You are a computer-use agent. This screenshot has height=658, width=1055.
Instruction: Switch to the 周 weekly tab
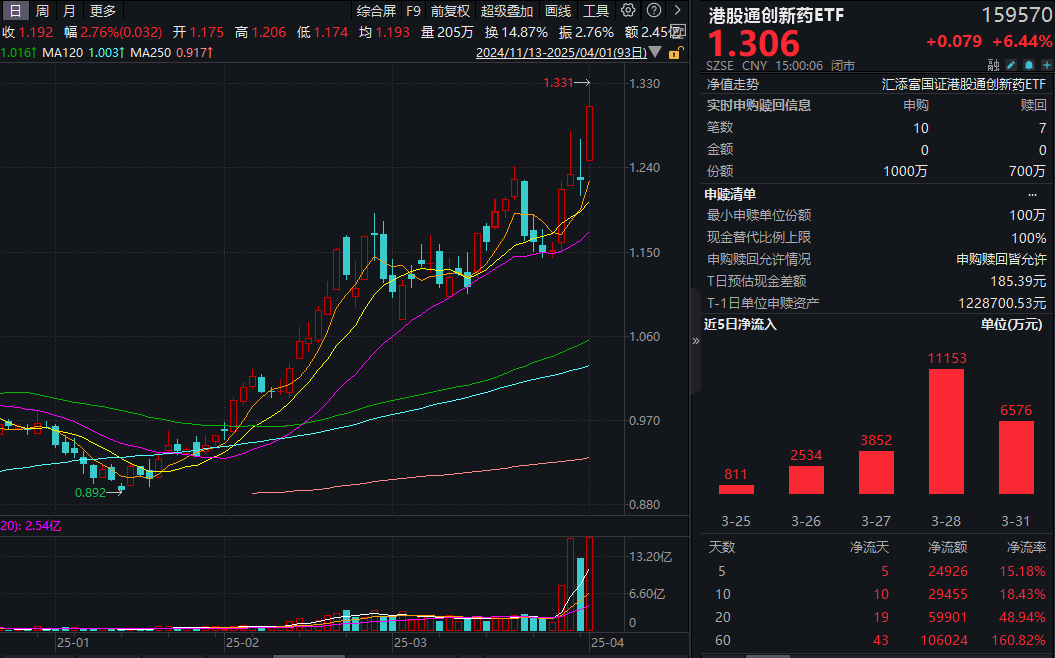click(x=39, y=10)
